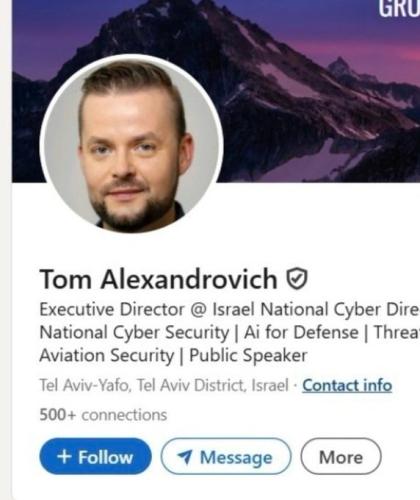Click the verification shield badge beside the name
Screen dimensions: 420x500
coord(297,279)
